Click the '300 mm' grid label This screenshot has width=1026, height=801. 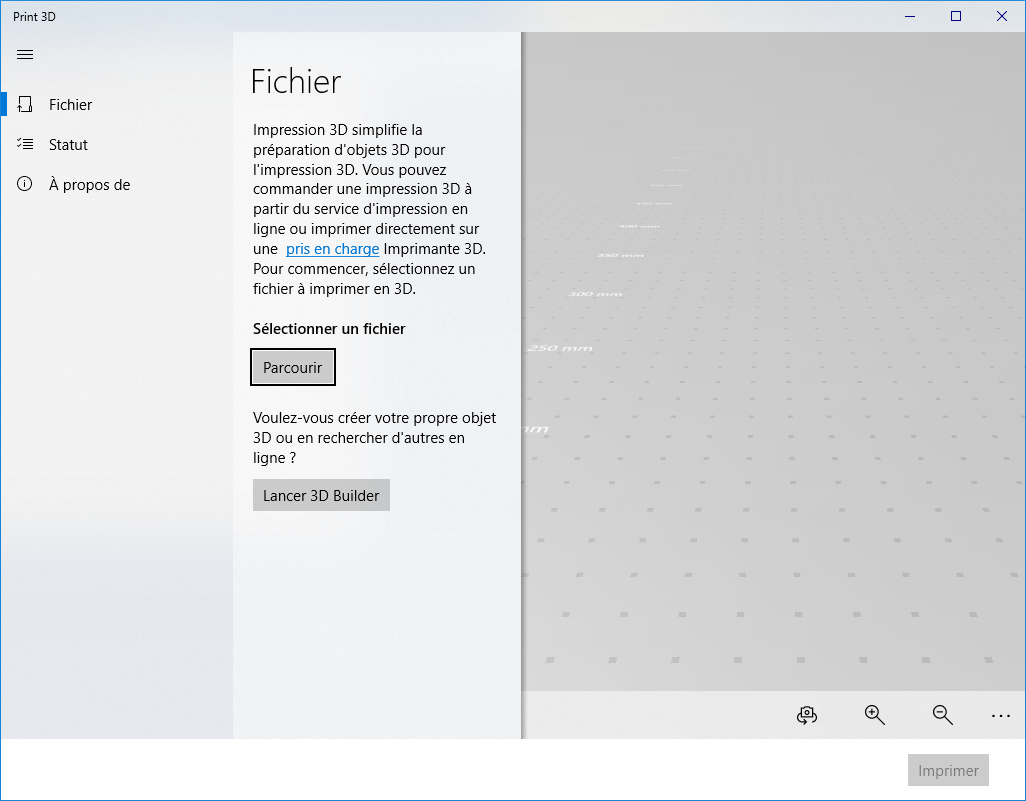point(595,294)
